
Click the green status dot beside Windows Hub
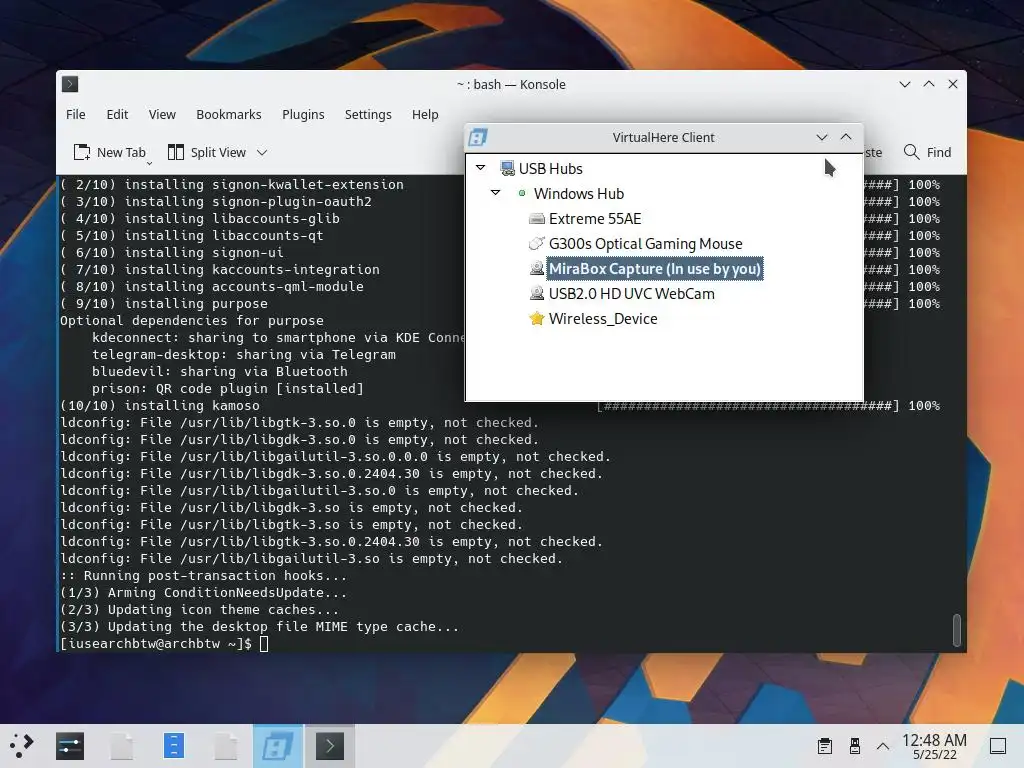[522, 193]
